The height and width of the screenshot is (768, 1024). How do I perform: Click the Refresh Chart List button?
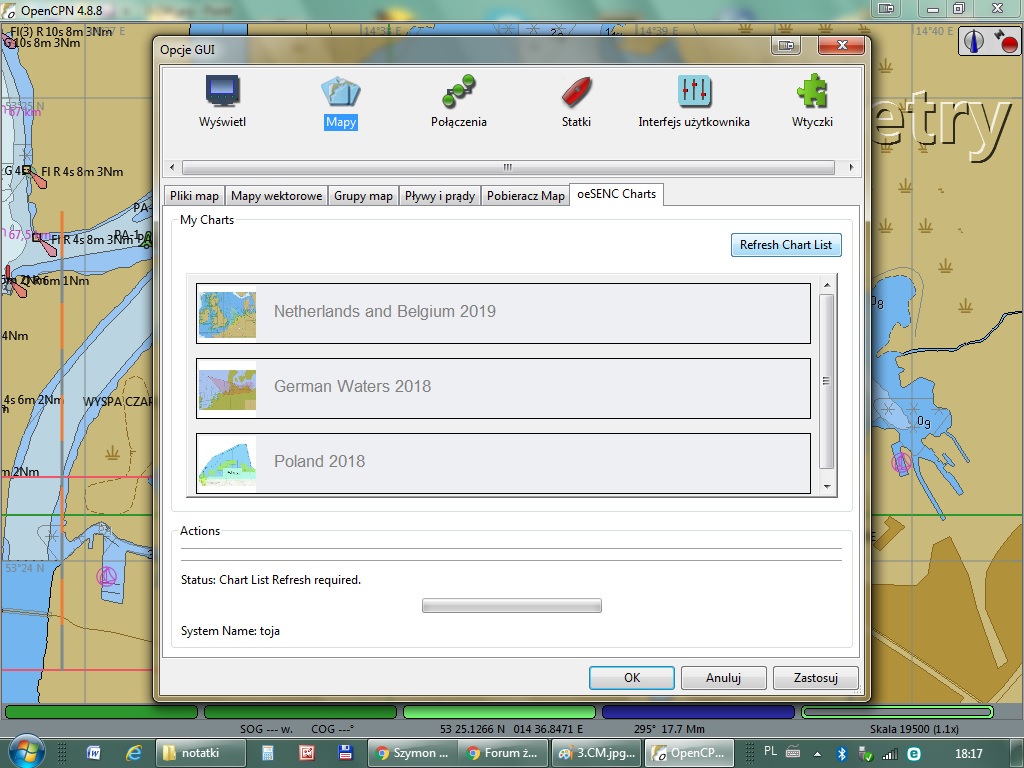(x=786, y=245)
